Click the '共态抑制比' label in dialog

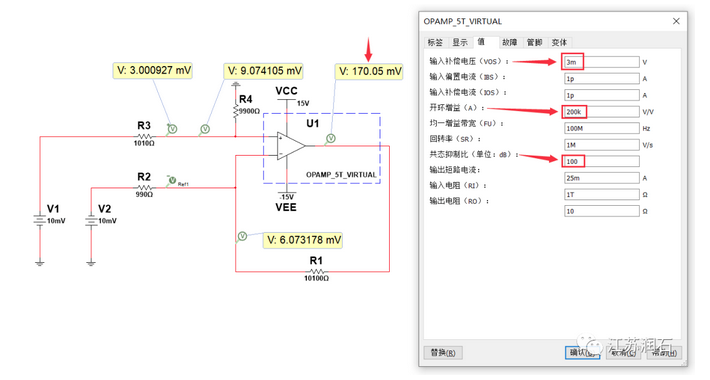click(449, 154)
